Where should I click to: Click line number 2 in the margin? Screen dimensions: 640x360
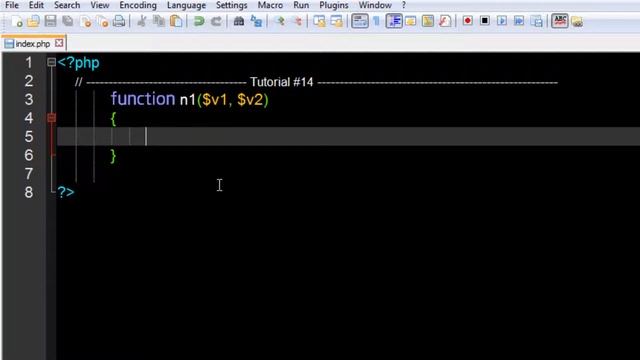[29, 81]
